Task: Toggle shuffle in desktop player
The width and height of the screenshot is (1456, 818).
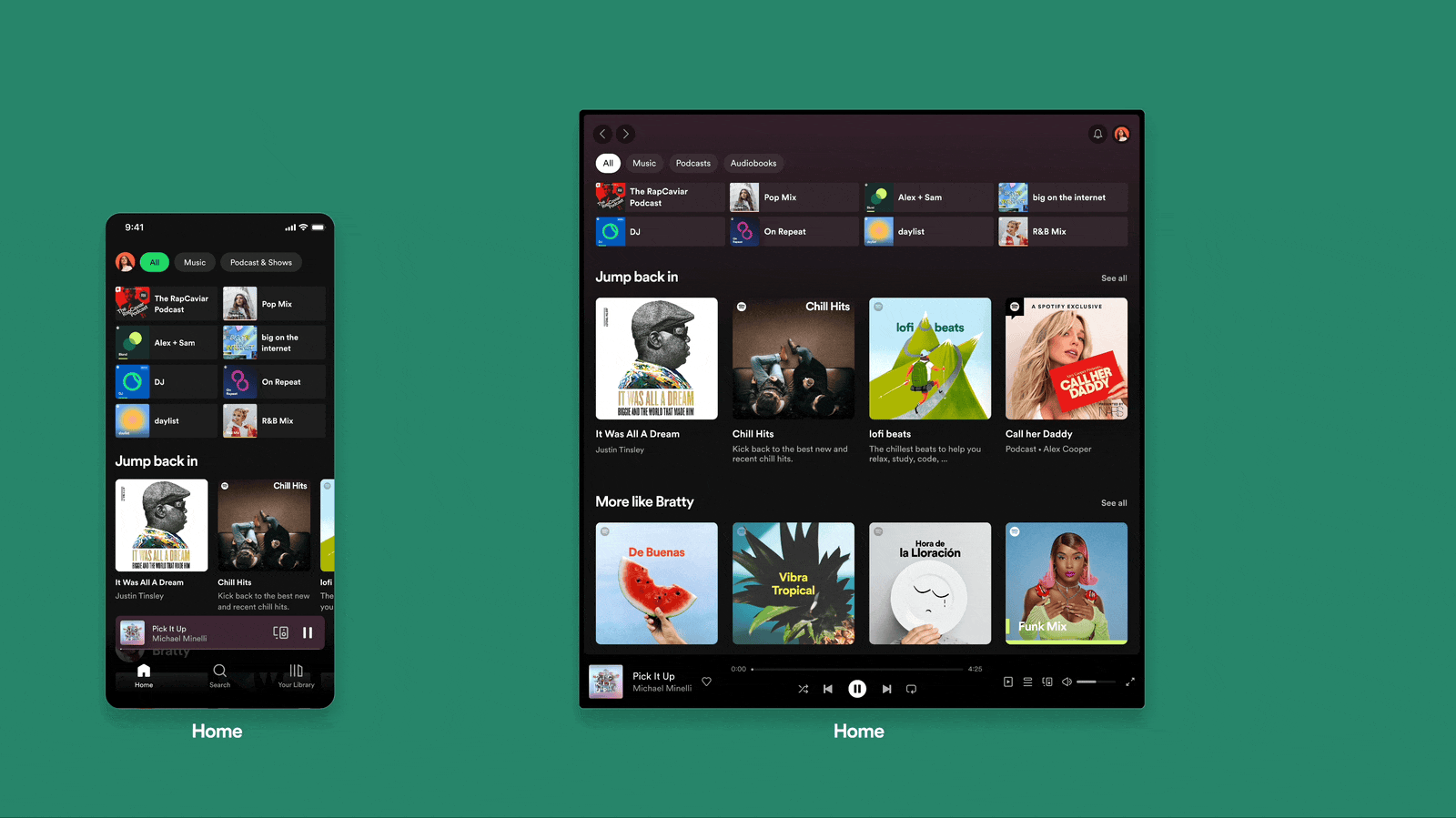Action: tap(803, 689)
